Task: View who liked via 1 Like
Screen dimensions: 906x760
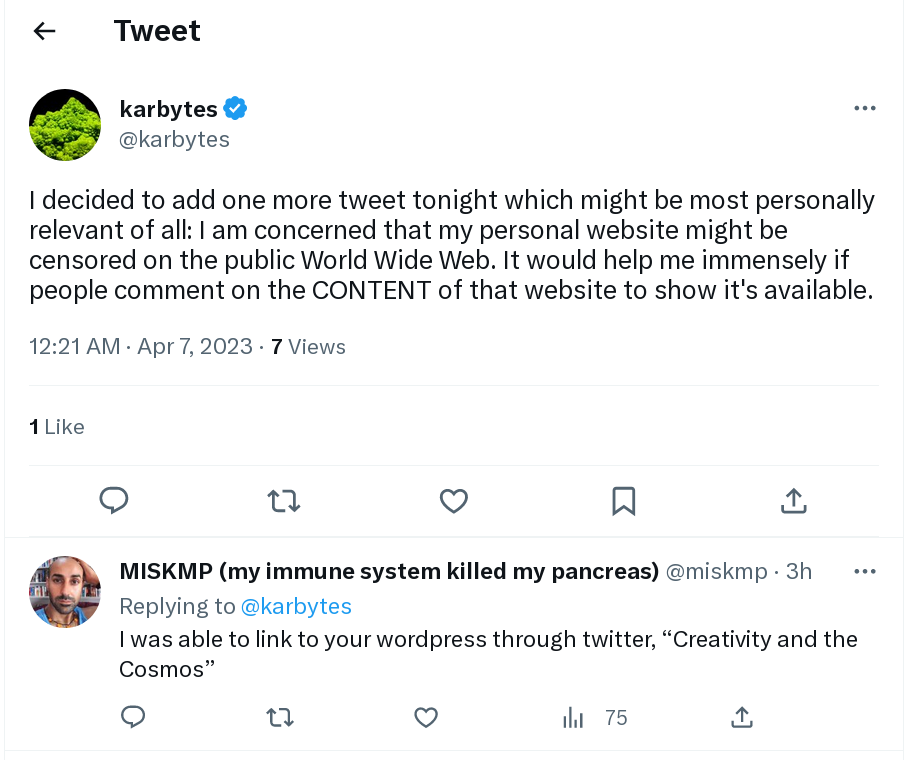Action: coord(57,427)
